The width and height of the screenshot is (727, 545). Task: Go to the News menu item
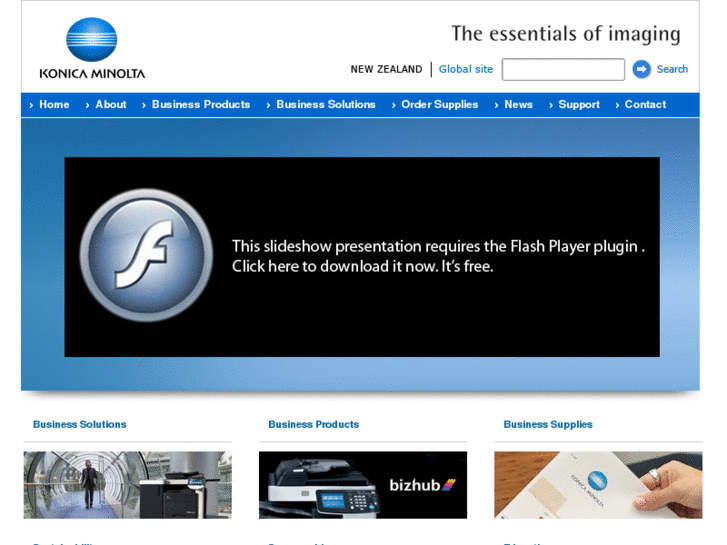pos(518,104)
